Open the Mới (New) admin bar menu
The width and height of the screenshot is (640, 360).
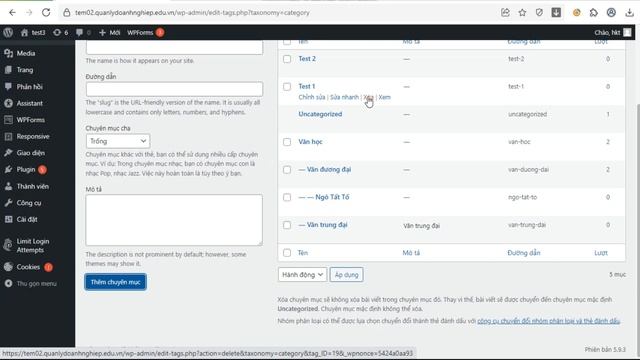(109, 32)
